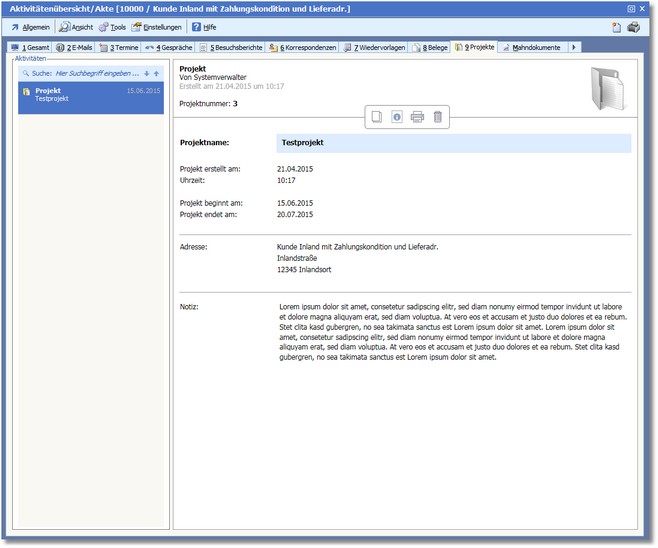658x548 pixels.
Task: Open the Tools menu
Action: pyautogui.click(x=113, y=27)
